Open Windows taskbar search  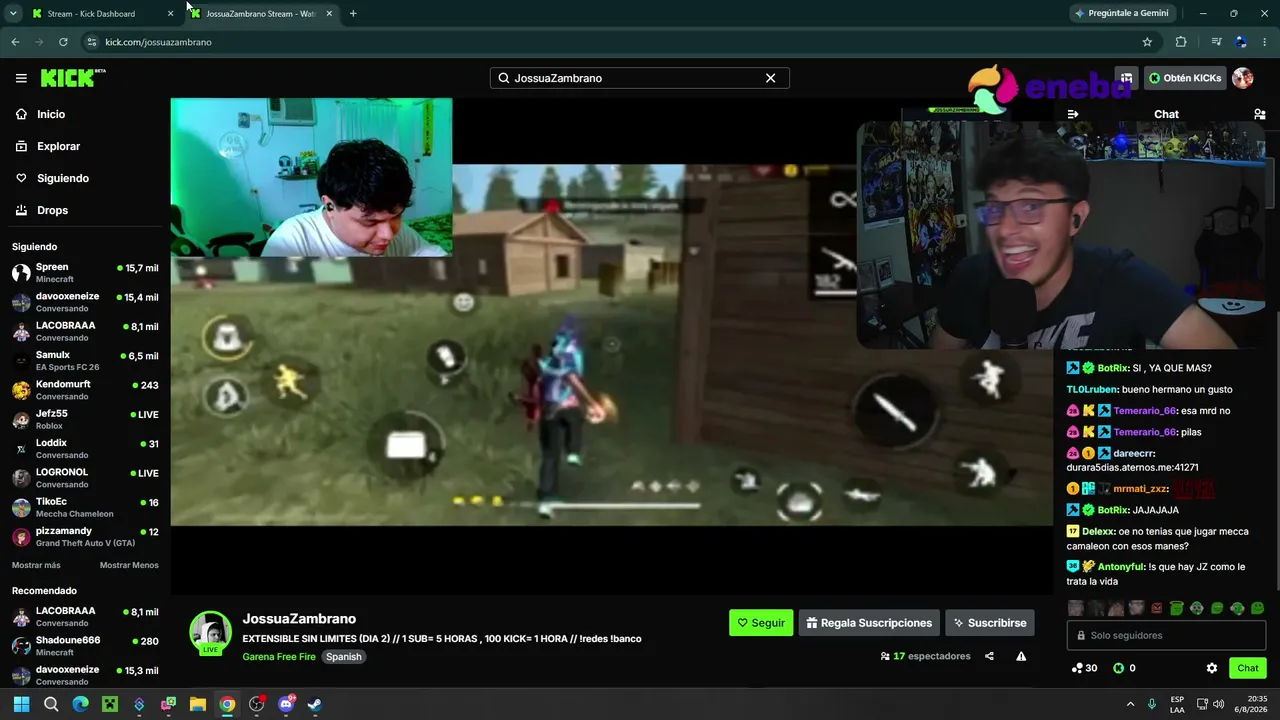[51, 704]
